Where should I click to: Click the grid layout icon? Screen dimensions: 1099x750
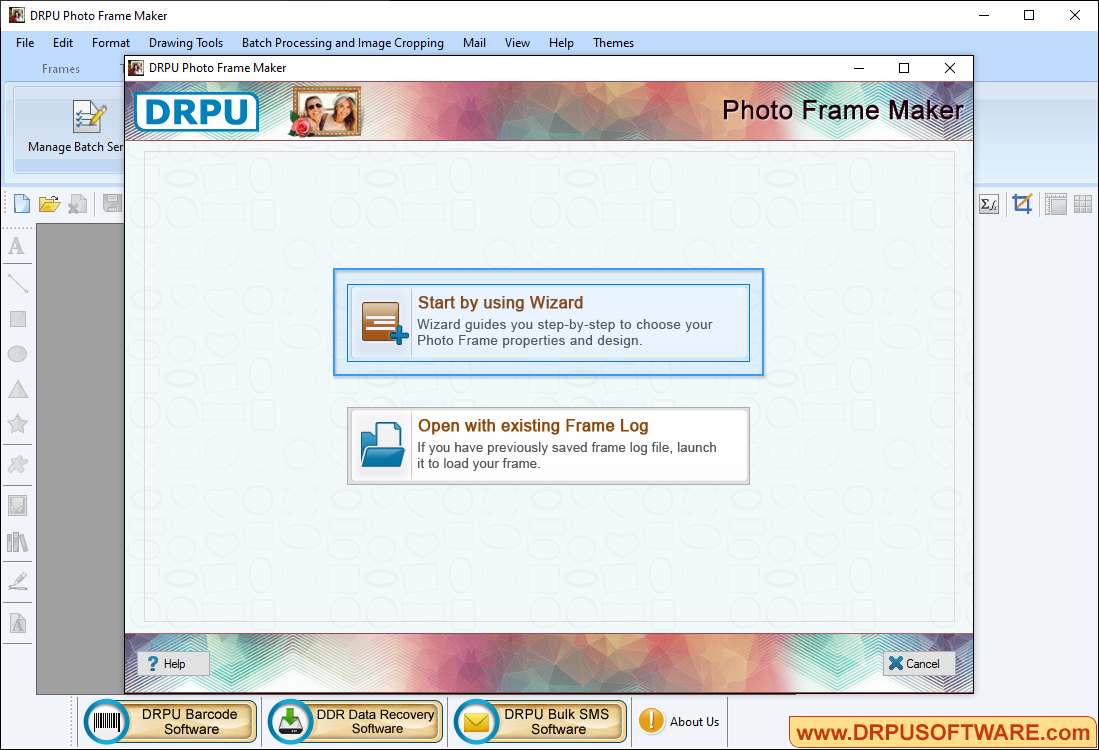[1082, 203]
